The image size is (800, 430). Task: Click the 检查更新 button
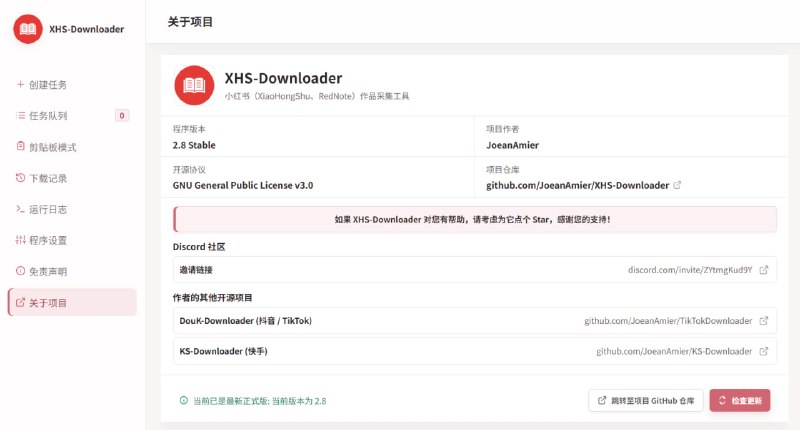pos(740,400)
